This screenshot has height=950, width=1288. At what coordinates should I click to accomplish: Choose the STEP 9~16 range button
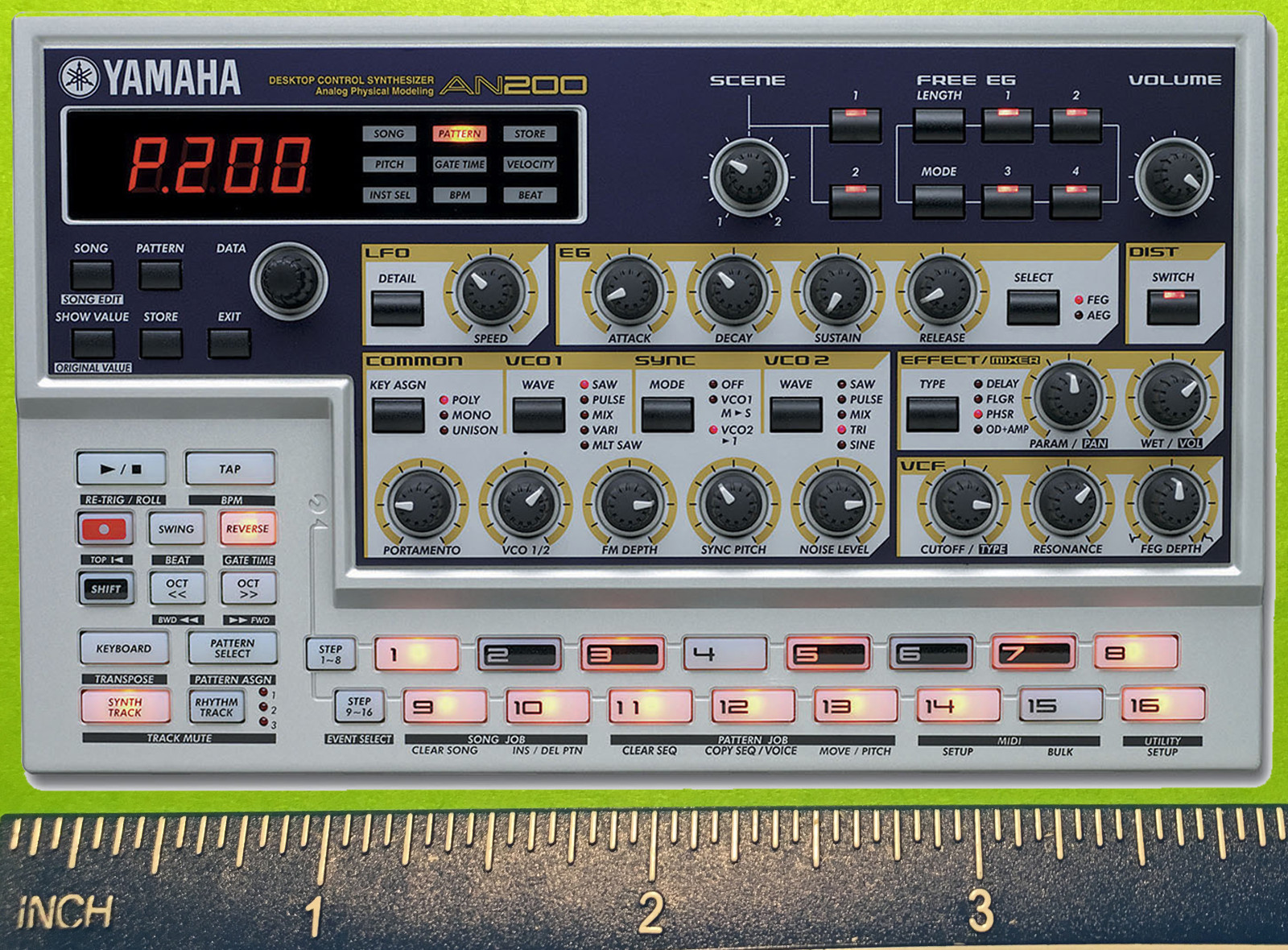tap(359, 706)
